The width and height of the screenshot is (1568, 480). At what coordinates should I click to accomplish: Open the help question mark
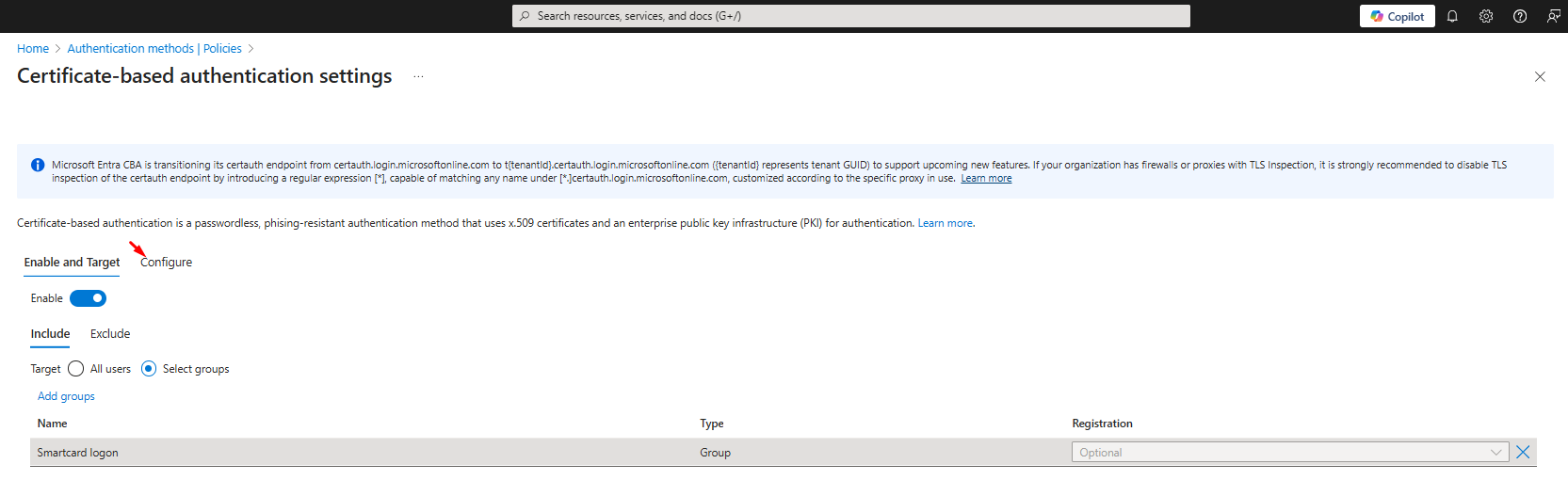pyautogui.click(x=1520, y=16)
